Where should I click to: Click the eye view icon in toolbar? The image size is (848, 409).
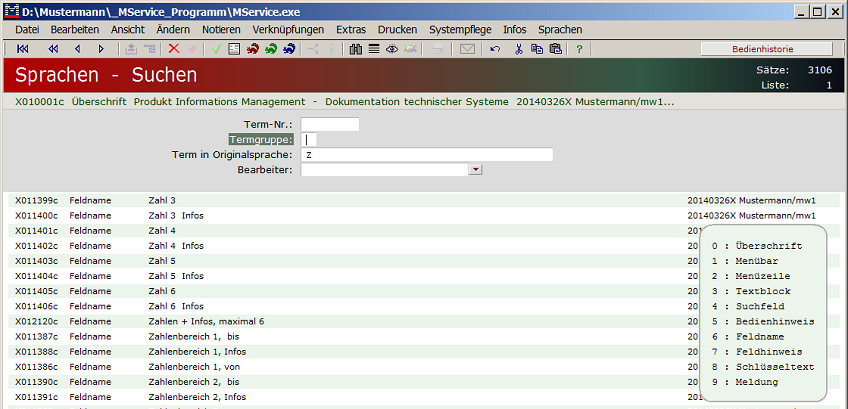391,49
